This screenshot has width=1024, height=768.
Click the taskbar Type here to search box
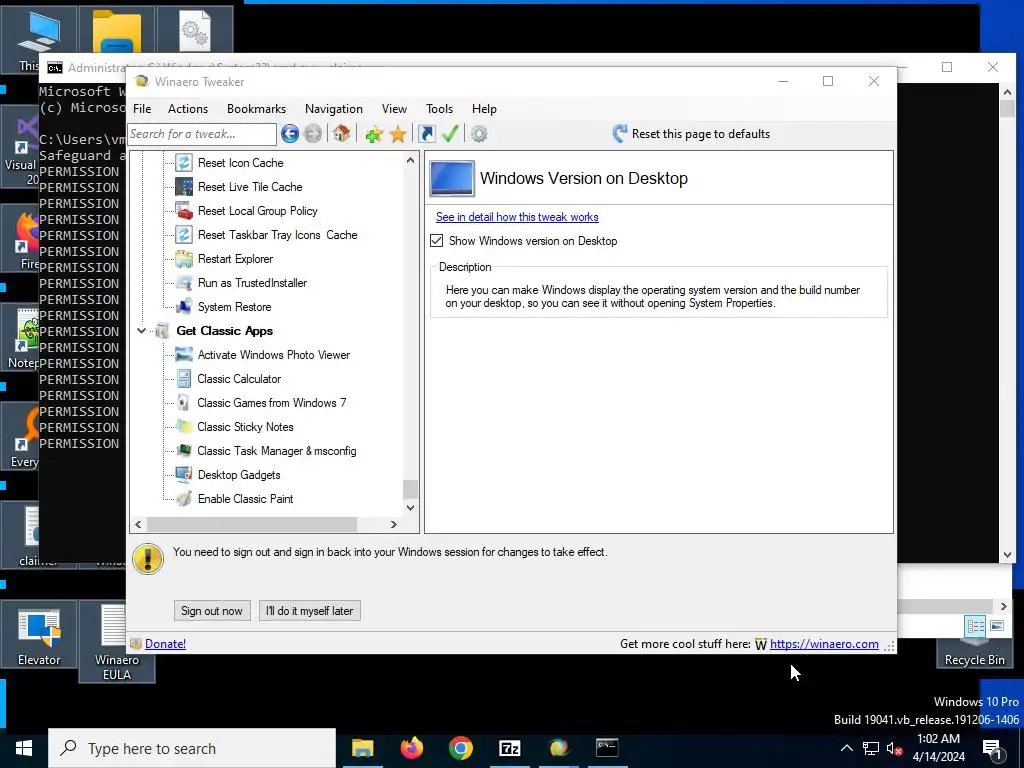[x=192, y=748]
